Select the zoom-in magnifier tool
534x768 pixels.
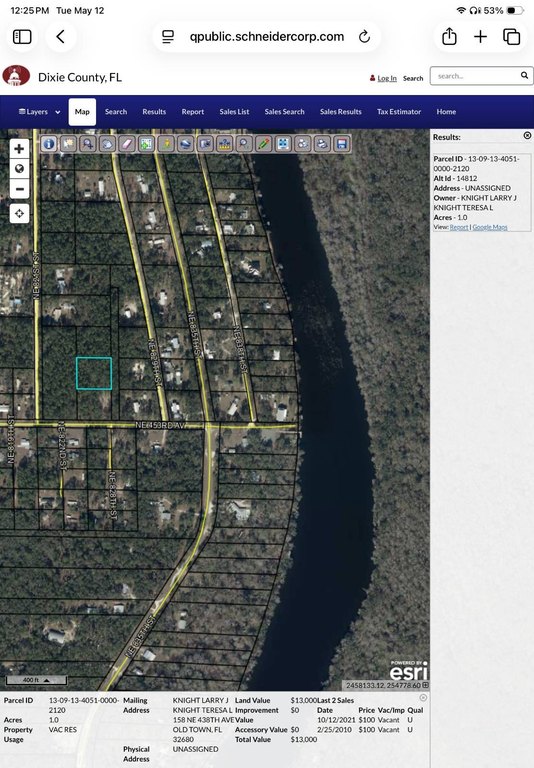(88, 144)
